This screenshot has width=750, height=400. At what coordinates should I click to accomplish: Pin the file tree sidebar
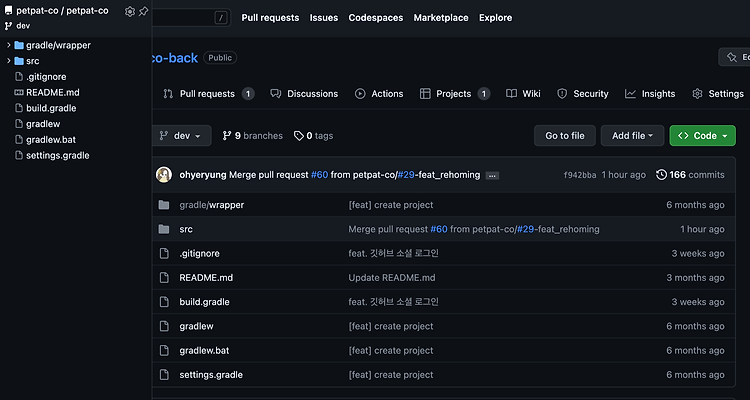click(143, 11)
